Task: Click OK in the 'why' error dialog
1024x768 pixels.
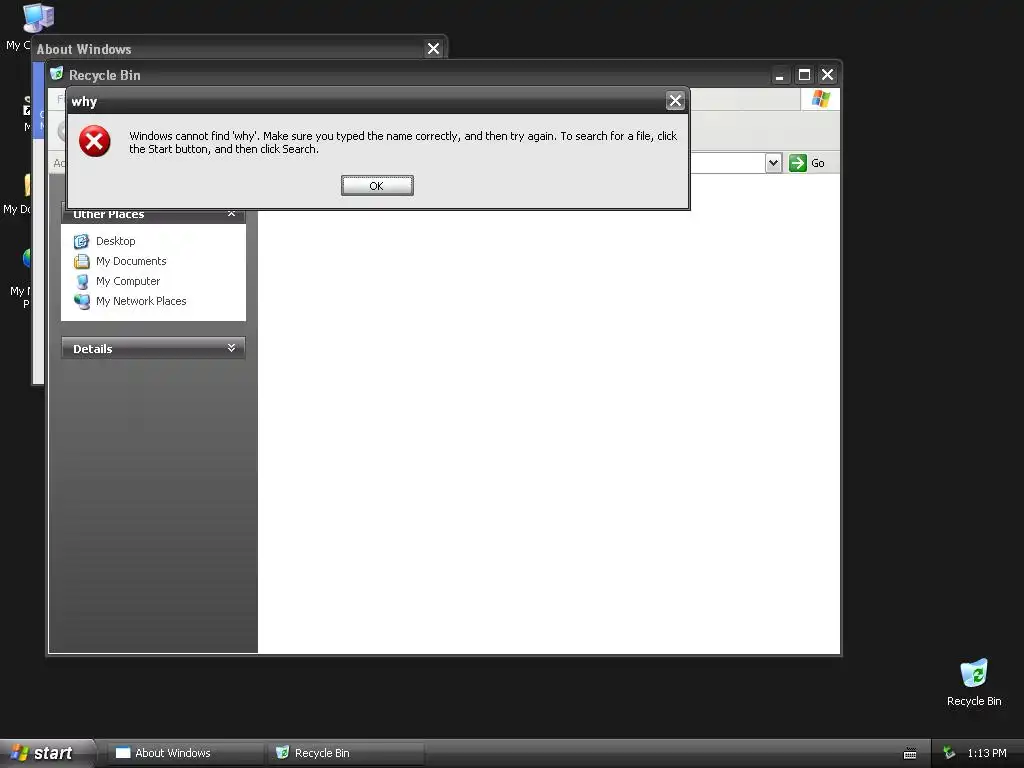Action: click(377, 185)
